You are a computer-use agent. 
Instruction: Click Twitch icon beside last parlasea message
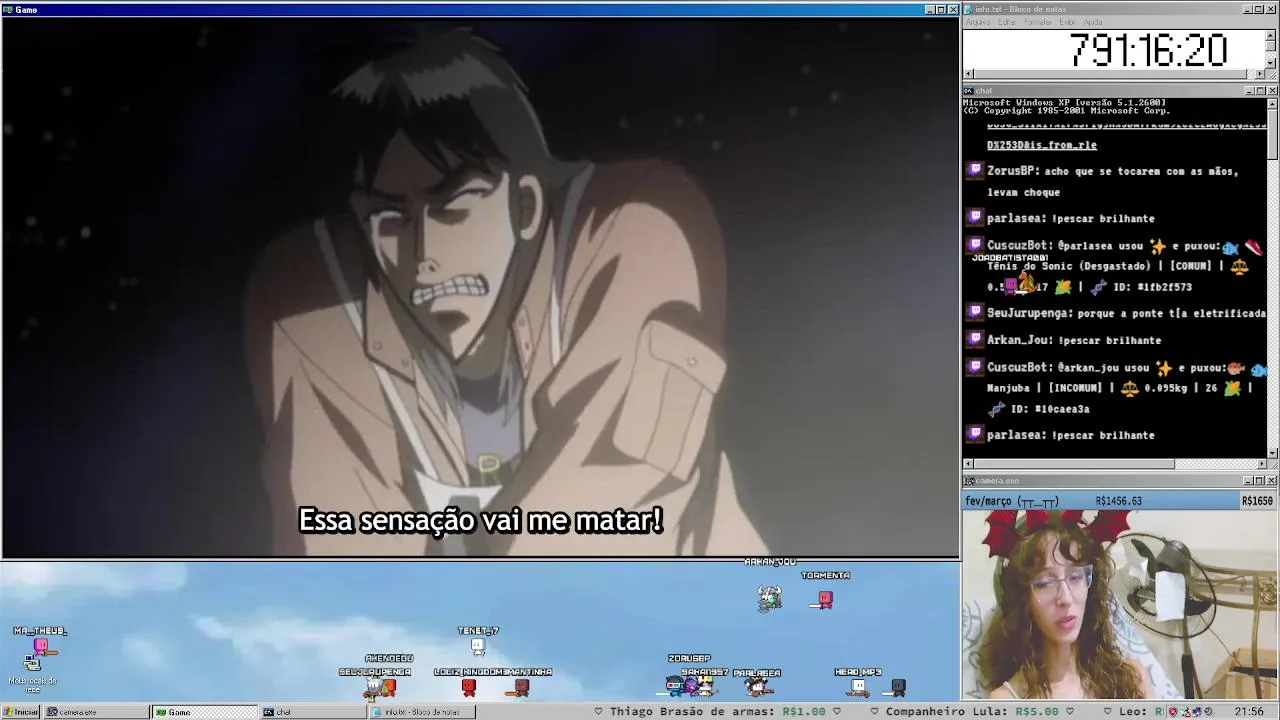[x=975, y=434]
